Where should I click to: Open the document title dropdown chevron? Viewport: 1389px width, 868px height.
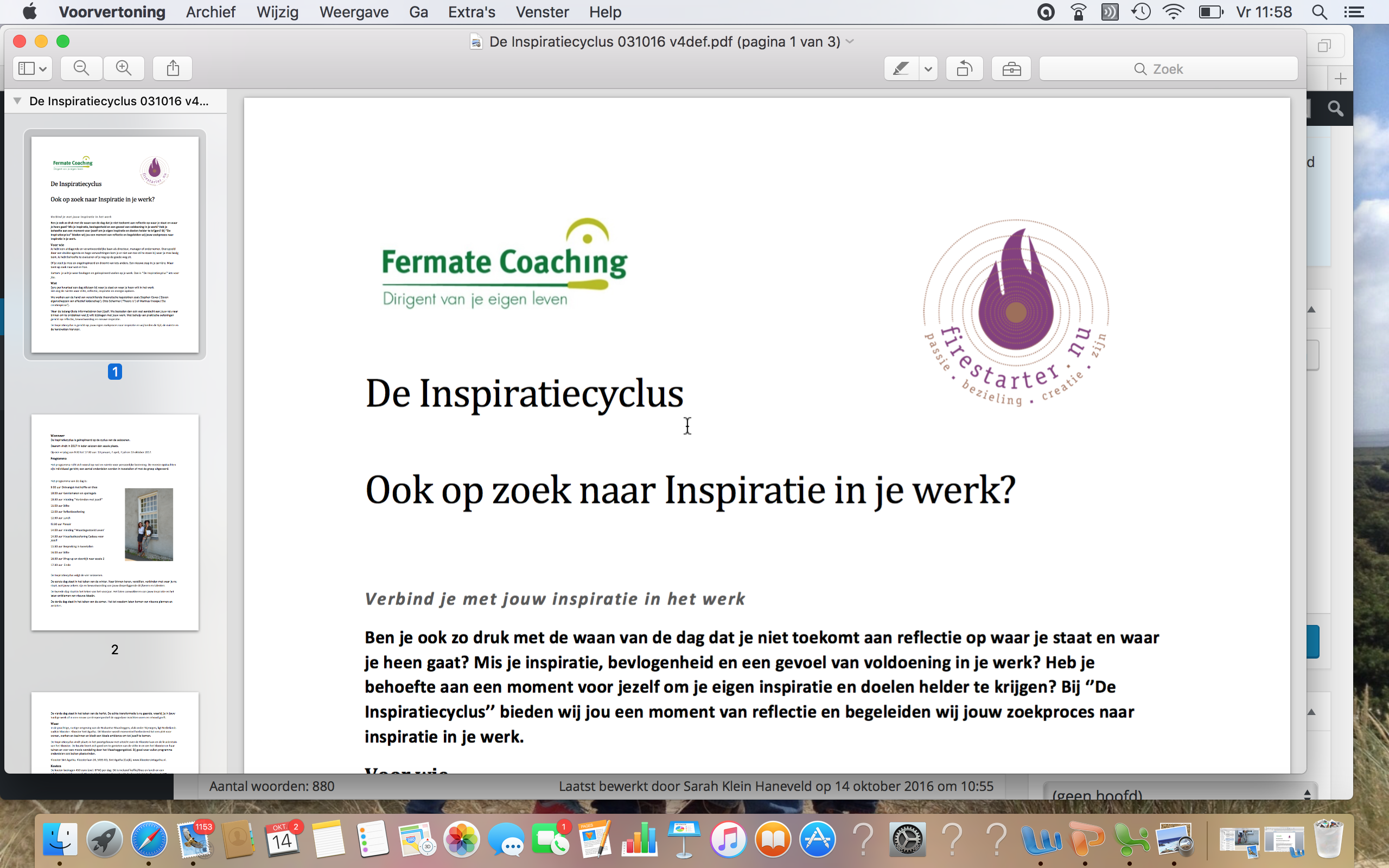click(x=850, y=41)
